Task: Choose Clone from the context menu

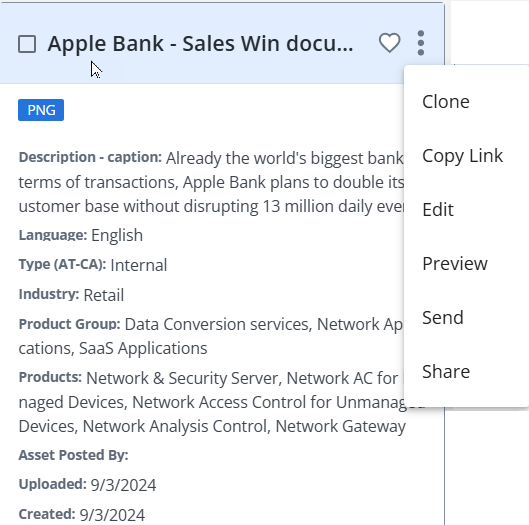Action: (446, 102)
